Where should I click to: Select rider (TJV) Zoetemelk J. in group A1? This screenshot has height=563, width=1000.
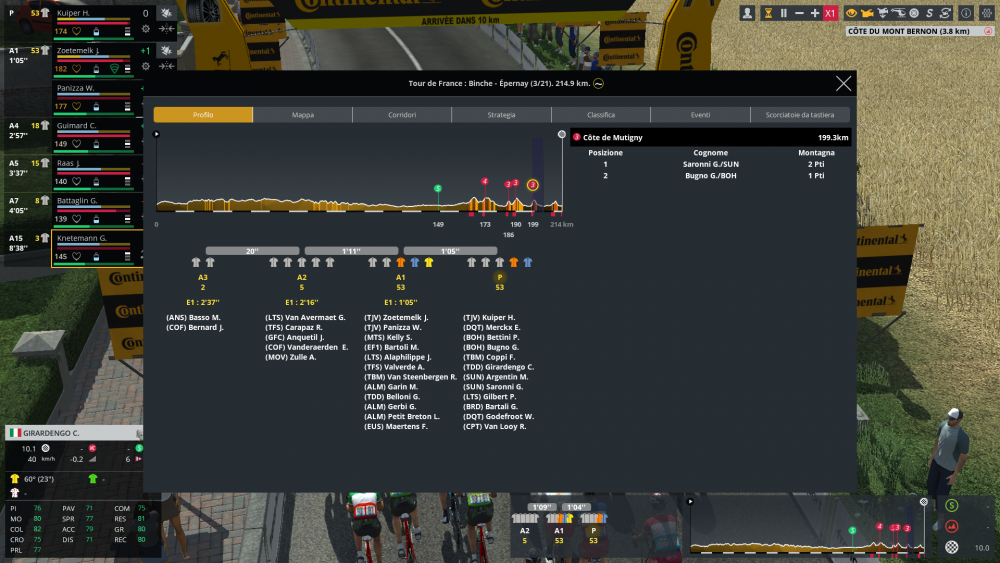pyautogui.click(x=396, y=318)
